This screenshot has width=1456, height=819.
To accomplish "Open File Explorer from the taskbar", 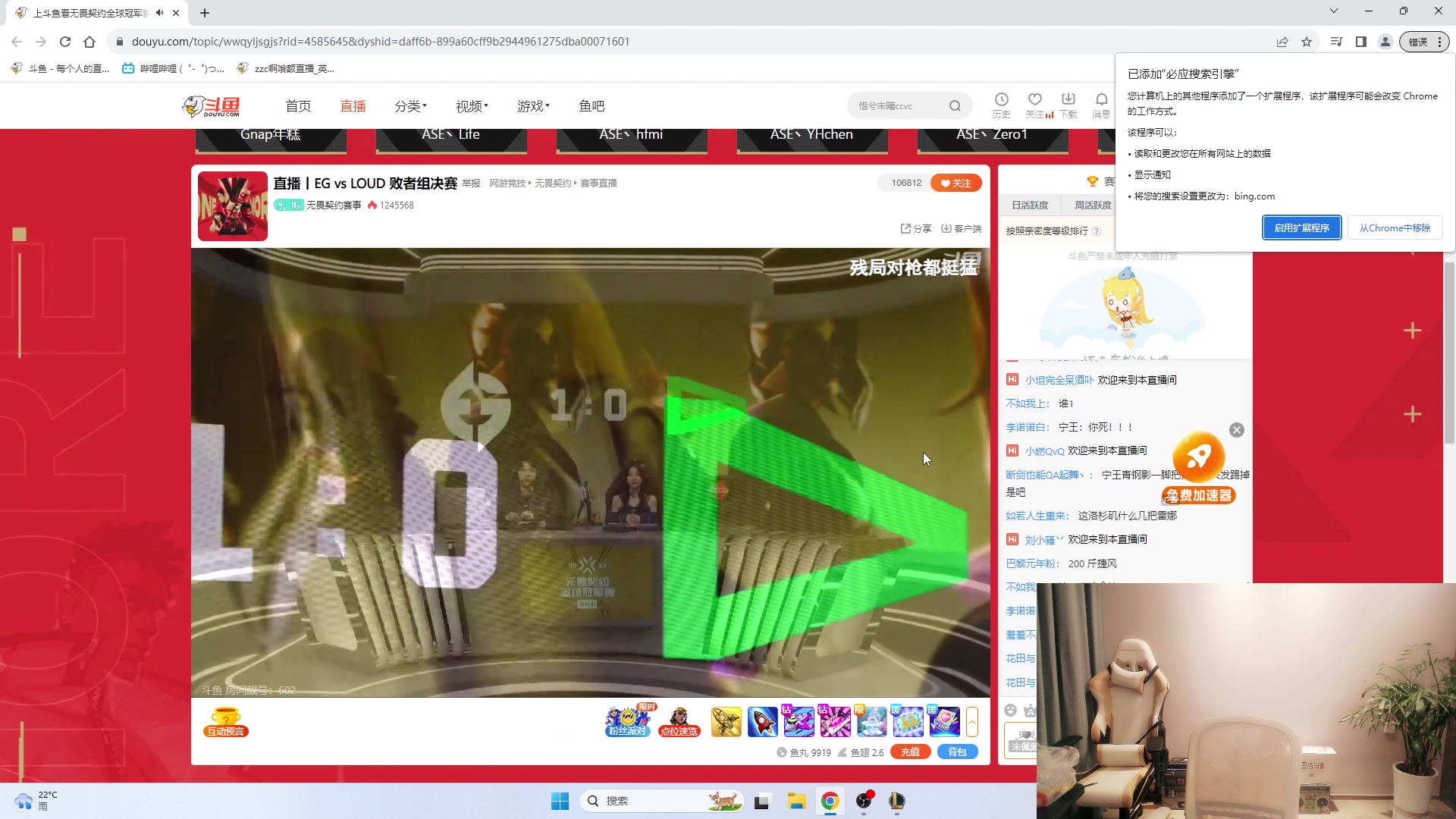I will (796, 801).
